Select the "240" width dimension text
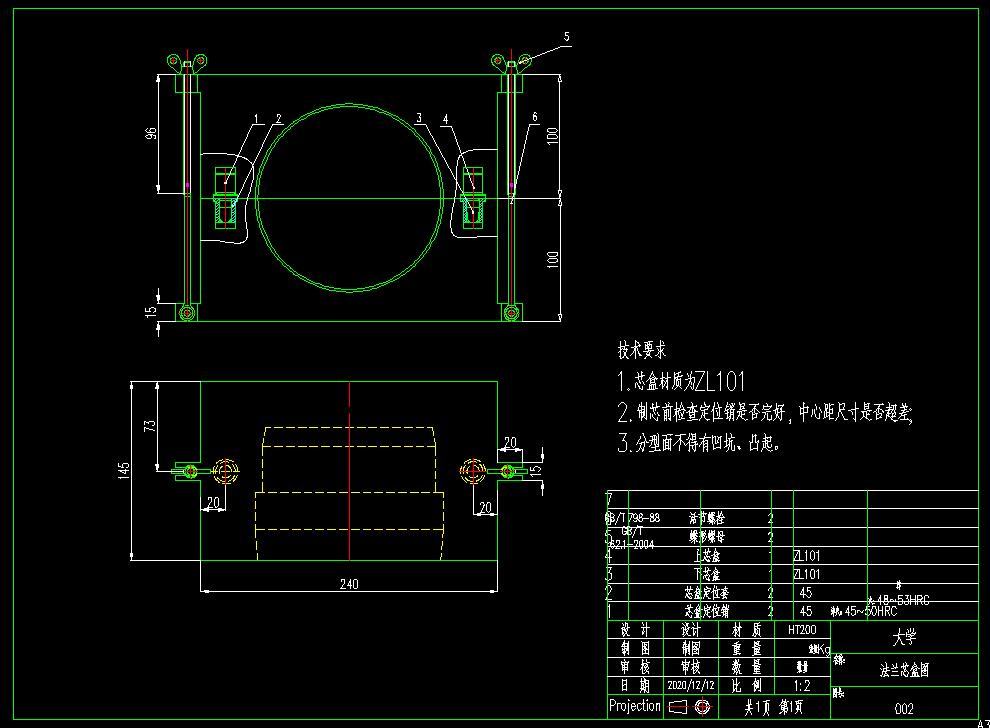990x728 pixels. point(349,584)
